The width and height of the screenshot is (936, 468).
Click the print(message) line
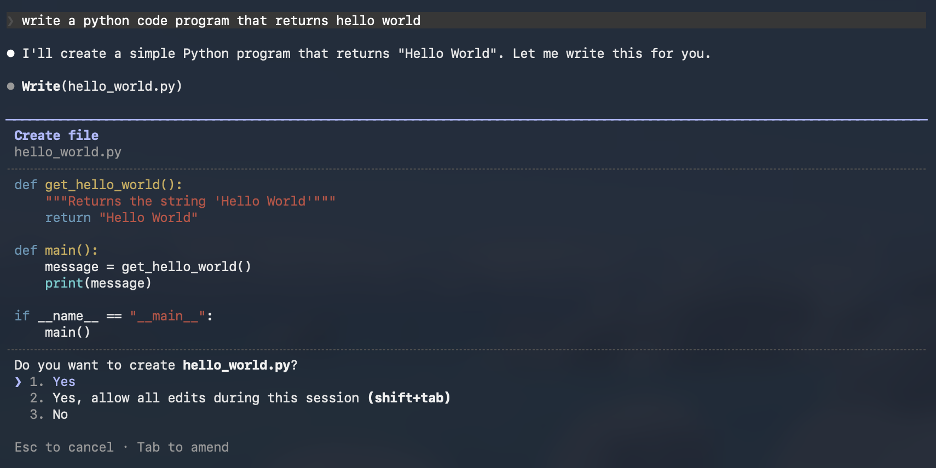pos(98,283)
